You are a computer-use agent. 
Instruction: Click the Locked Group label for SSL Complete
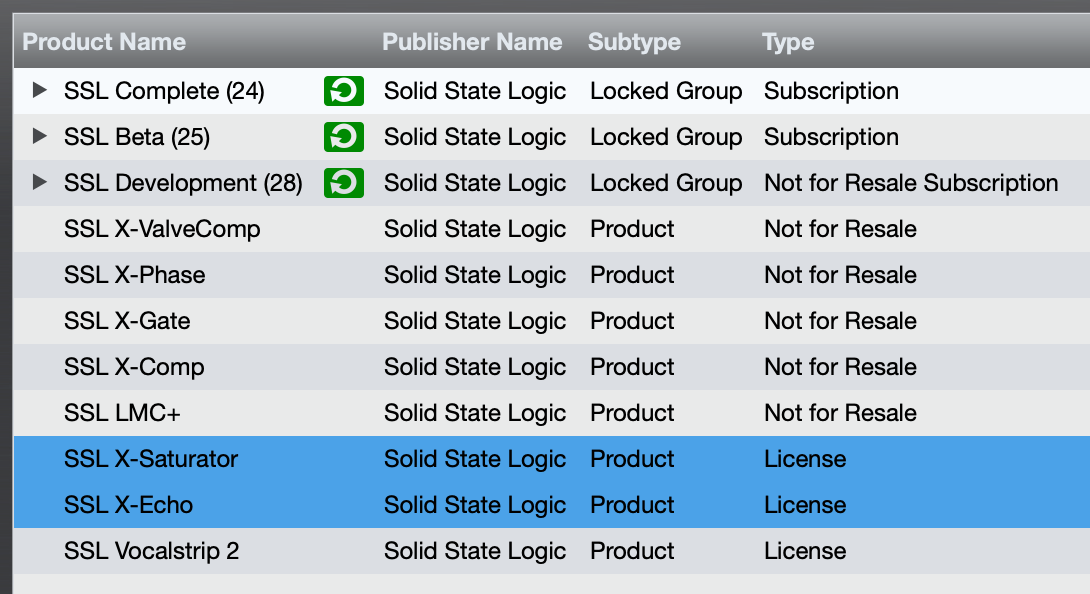666,91
